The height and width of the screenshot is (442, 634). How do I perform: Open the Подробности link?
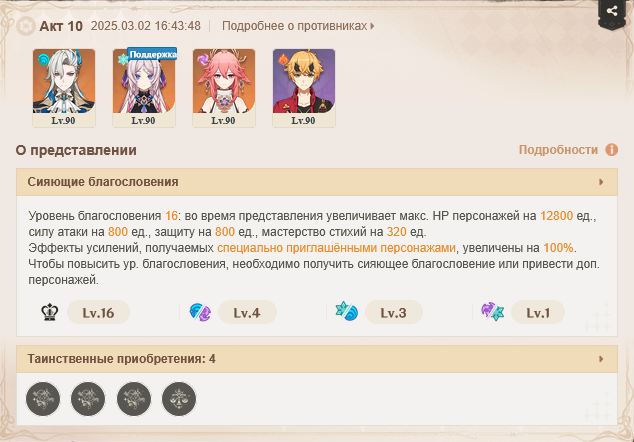pos(558,150)
